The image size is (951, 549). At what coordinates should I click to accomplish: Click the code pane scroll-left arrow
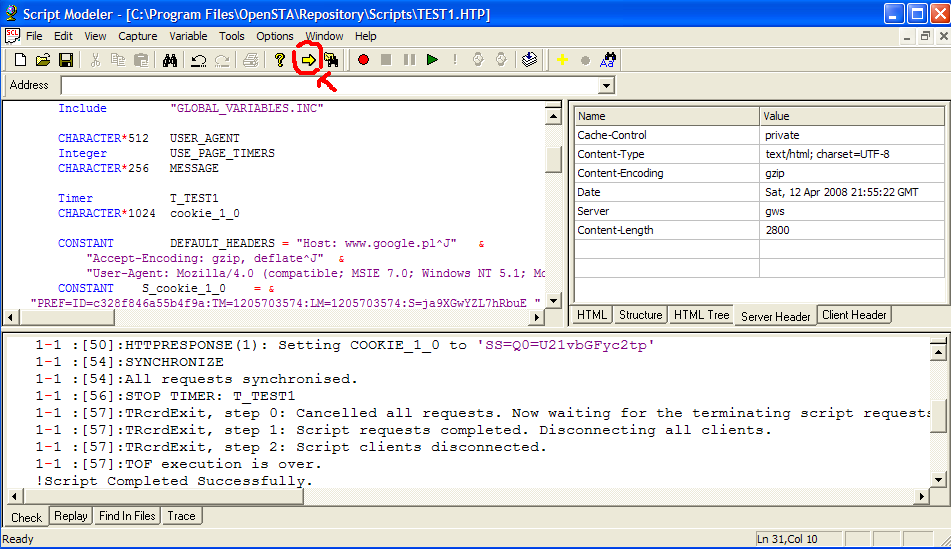click(x=11, y=317)
